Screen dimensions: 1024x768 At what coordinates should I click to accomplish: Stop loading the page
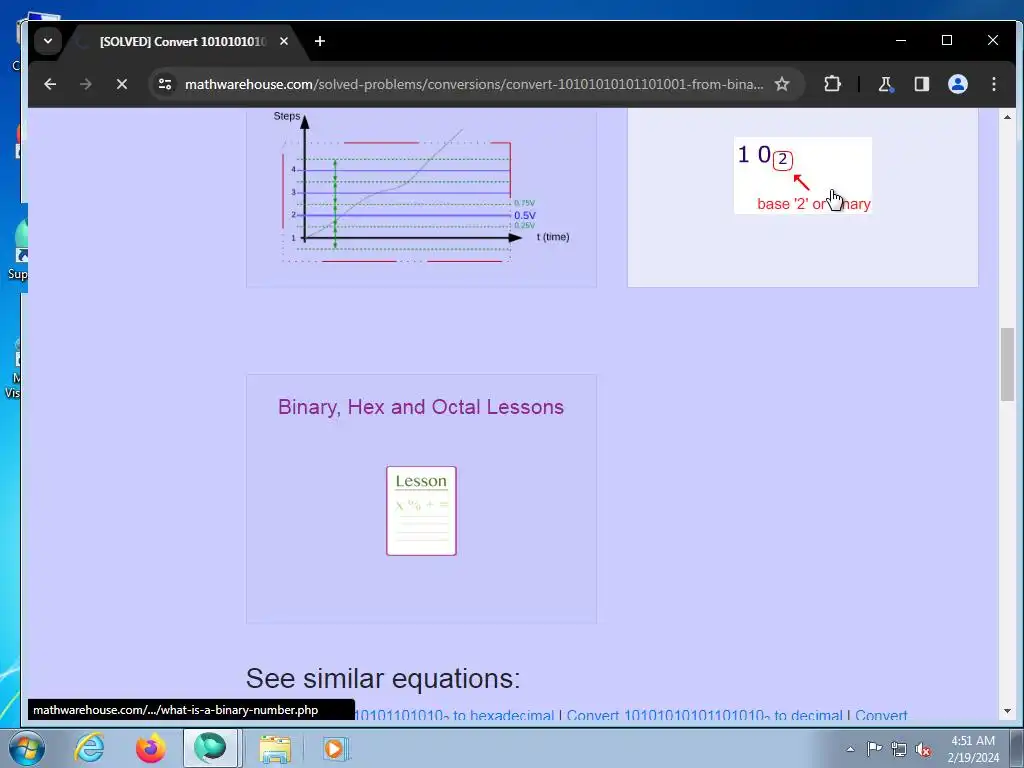121,84
